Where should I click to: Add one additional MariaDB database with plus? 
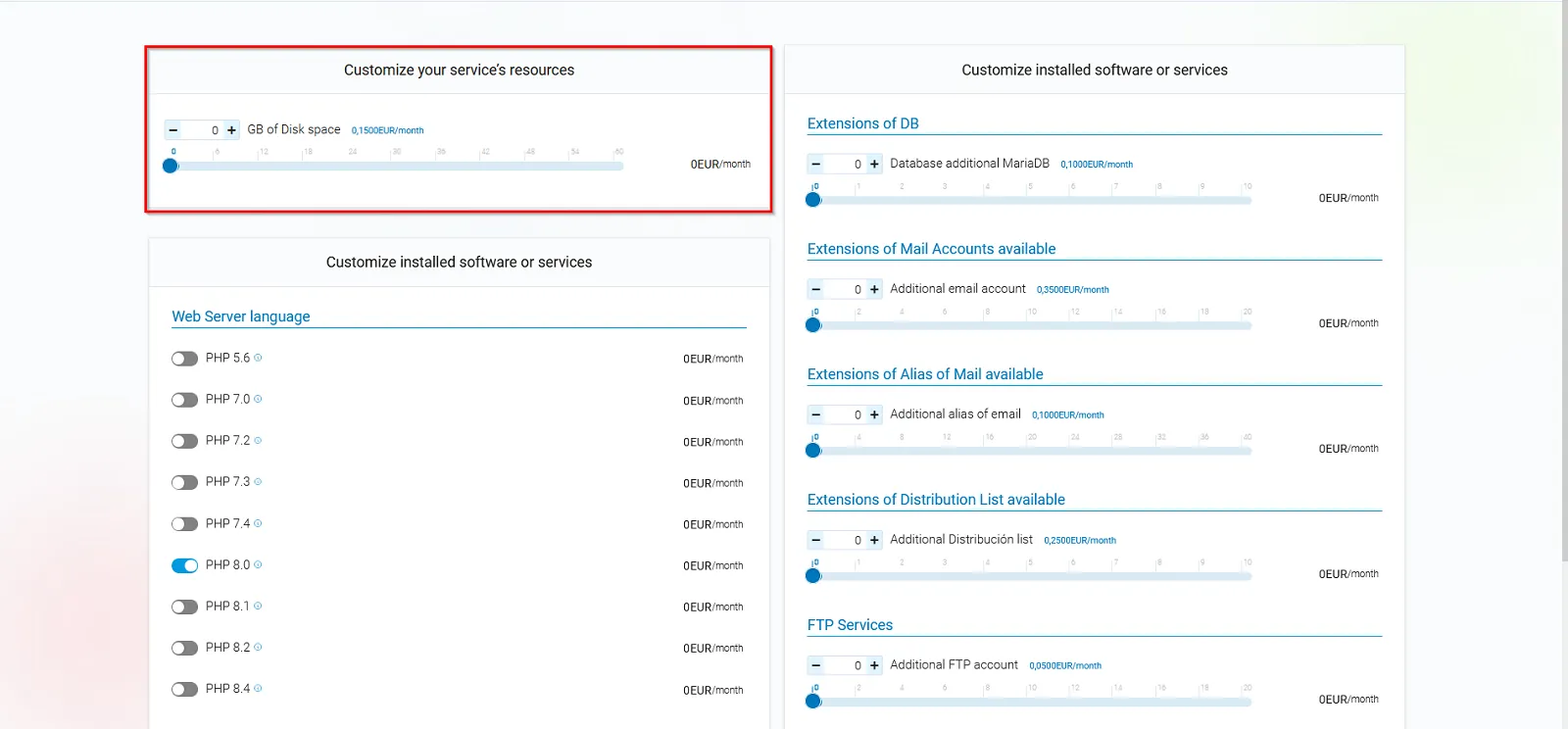pos(874,165)
